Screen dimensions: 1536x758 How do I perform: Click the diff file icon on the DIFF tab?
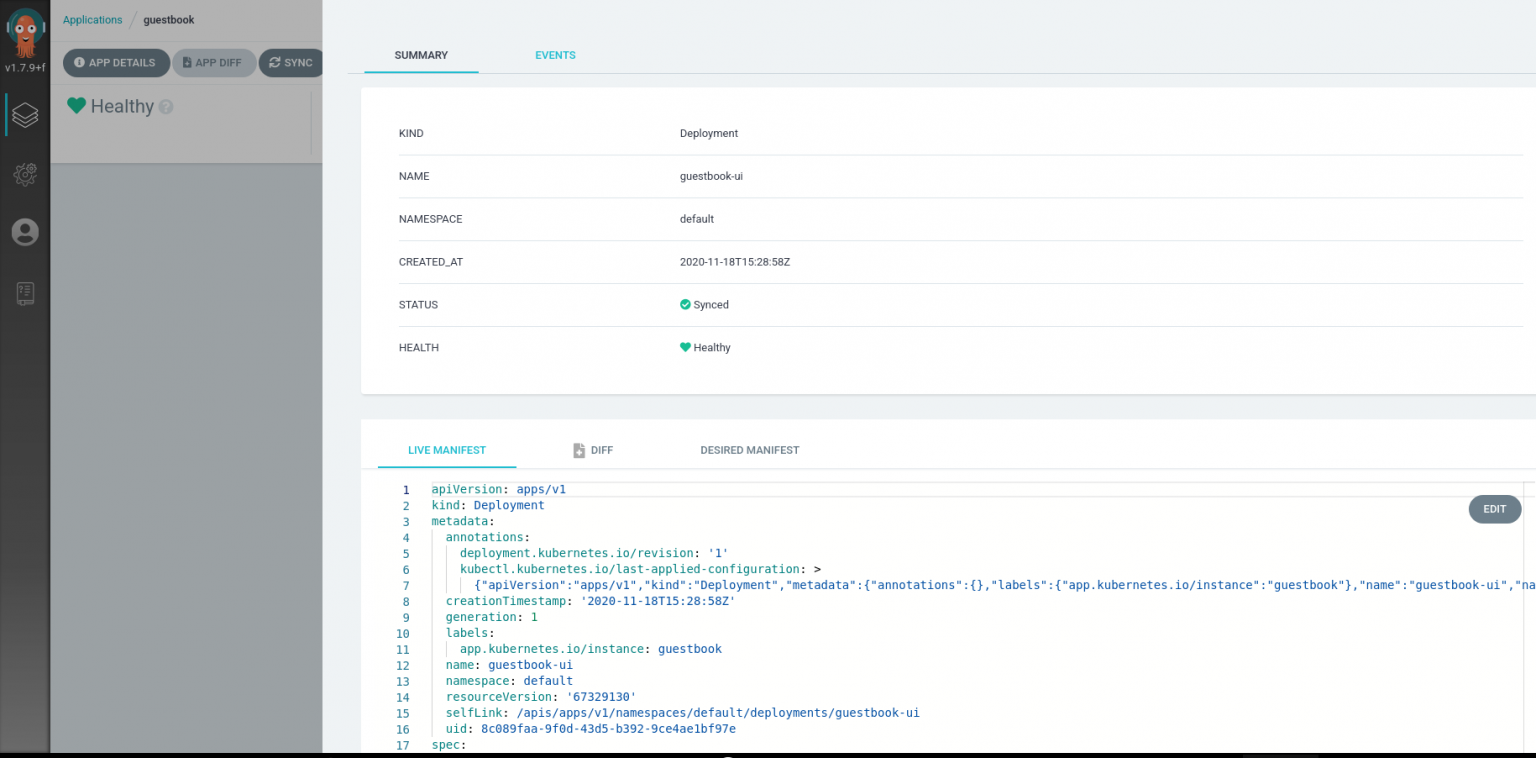click(x=577, y=450)
